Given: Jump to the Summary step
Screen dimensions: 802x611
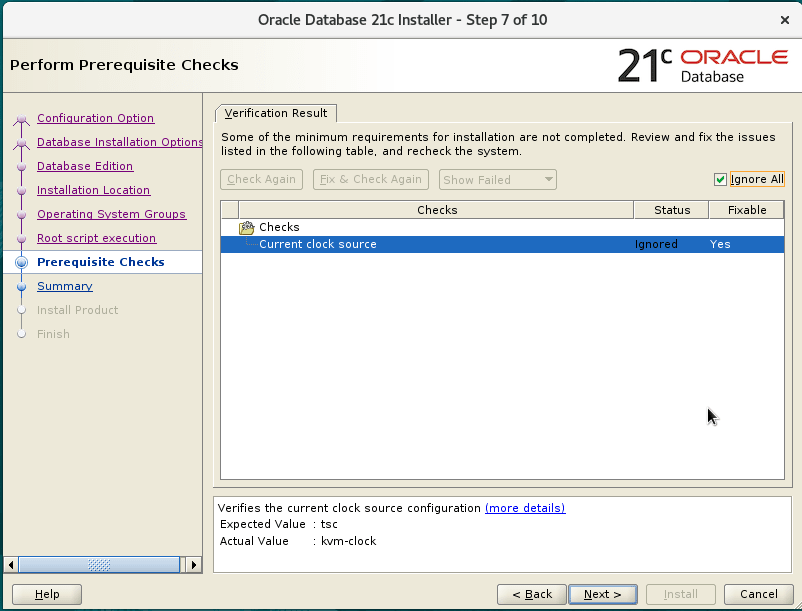Looking at the screenshot, I should click(65, 286).
